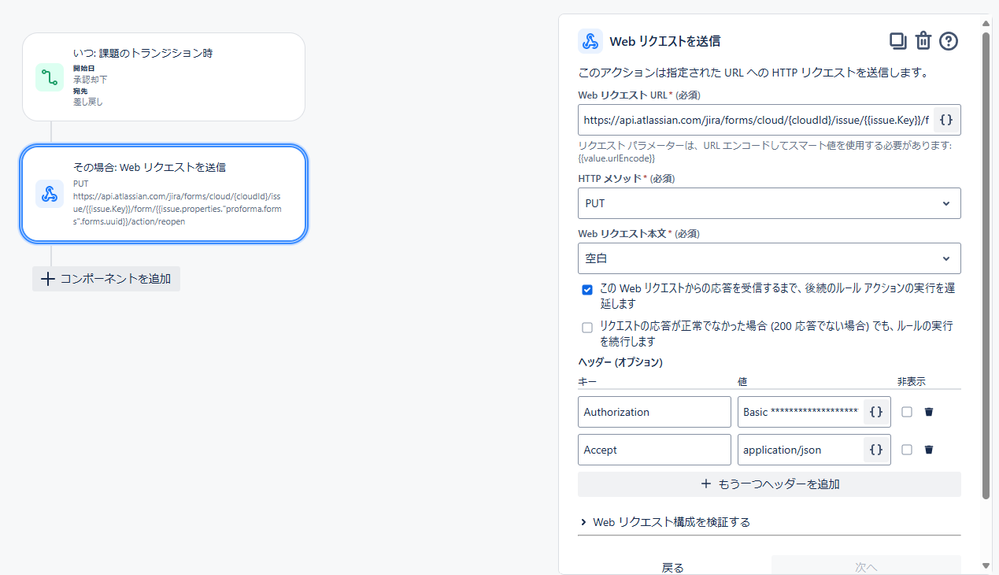Check hidden box for Authorization header
The width and height of the screenshot is (999, 575).
[907, 412]
